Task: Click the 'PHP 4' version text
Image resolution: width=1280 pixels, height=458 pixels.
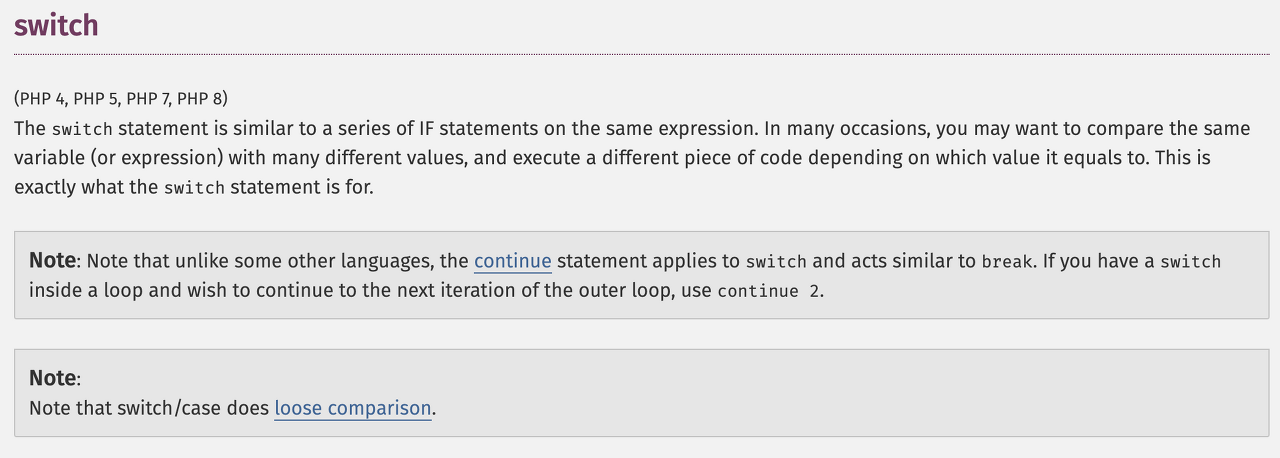Action: [x=42, y=98]
